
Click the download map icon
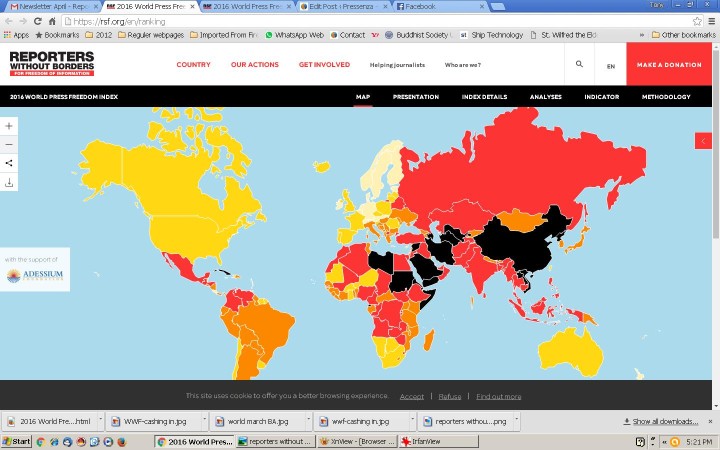point(9,183)
